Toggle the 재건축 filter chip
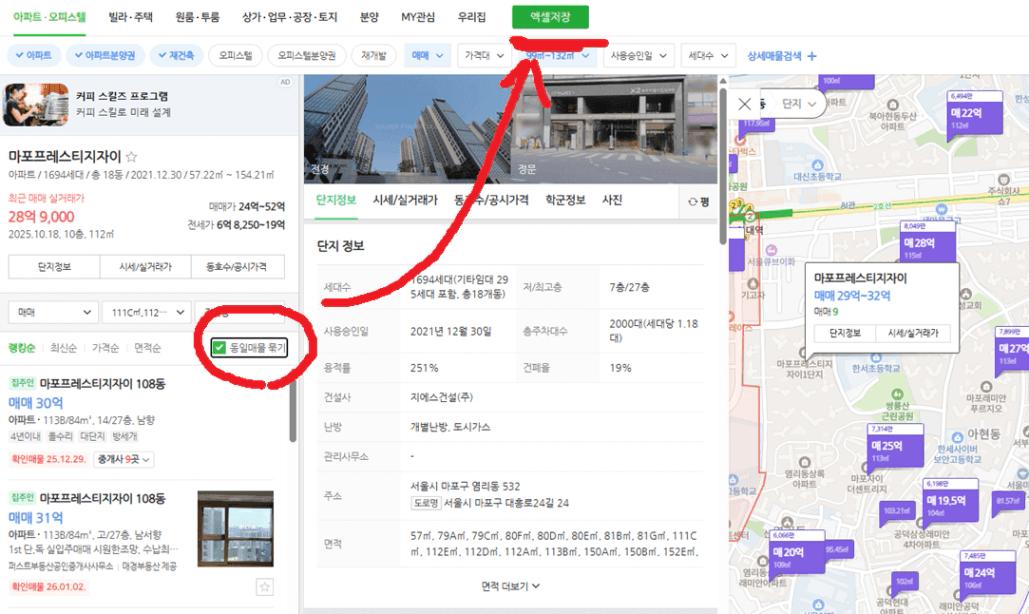Viewport: 1029px width, 614px height. [x=177, y=56]
